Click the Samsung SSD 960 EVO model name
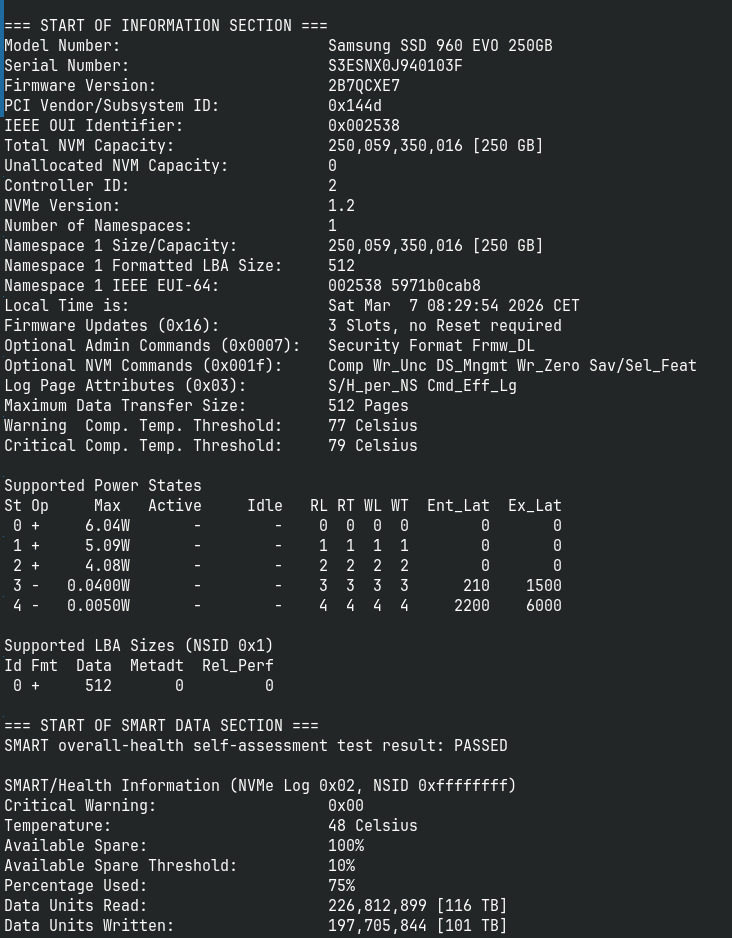Screen dimensions: 732x938 [x=440, y=46]
